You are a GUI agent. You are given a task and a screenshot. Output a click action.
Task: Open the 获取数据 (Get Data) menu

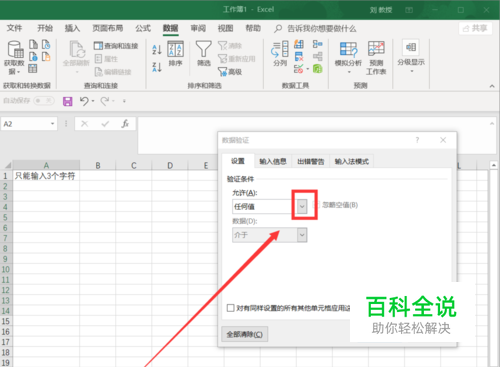[x=14, y=58]
